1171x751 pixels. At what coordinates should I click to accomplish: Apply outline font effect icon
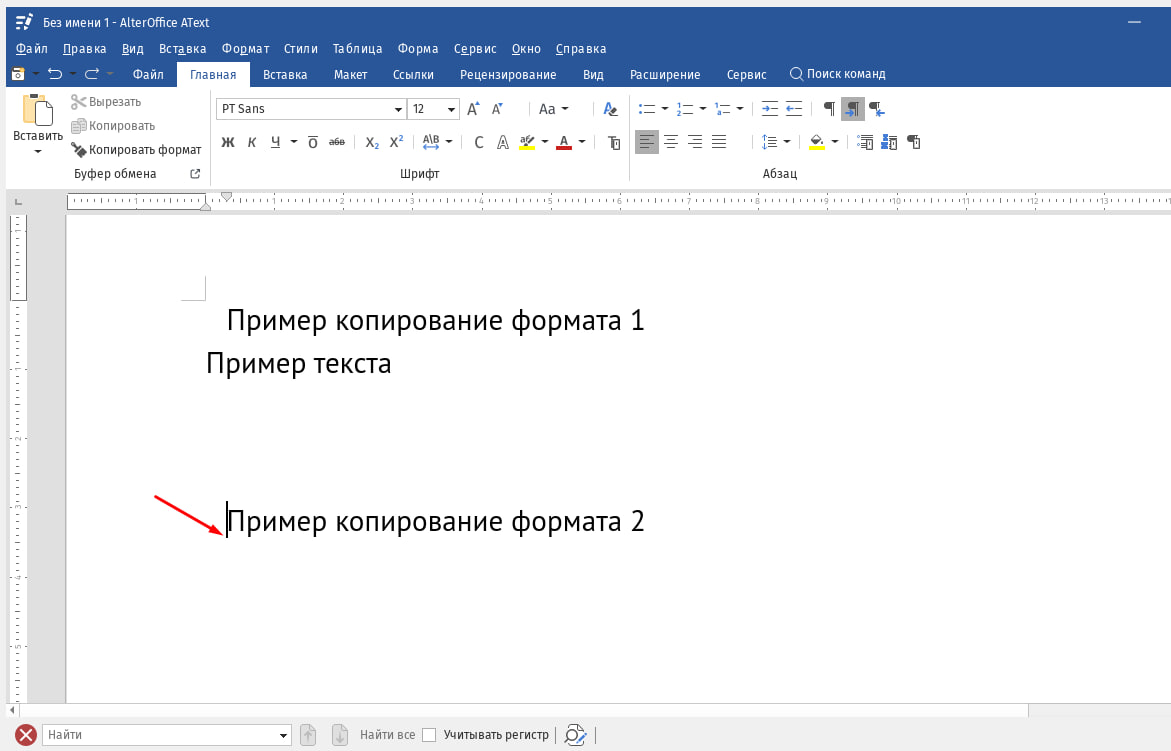pos(503,142)
